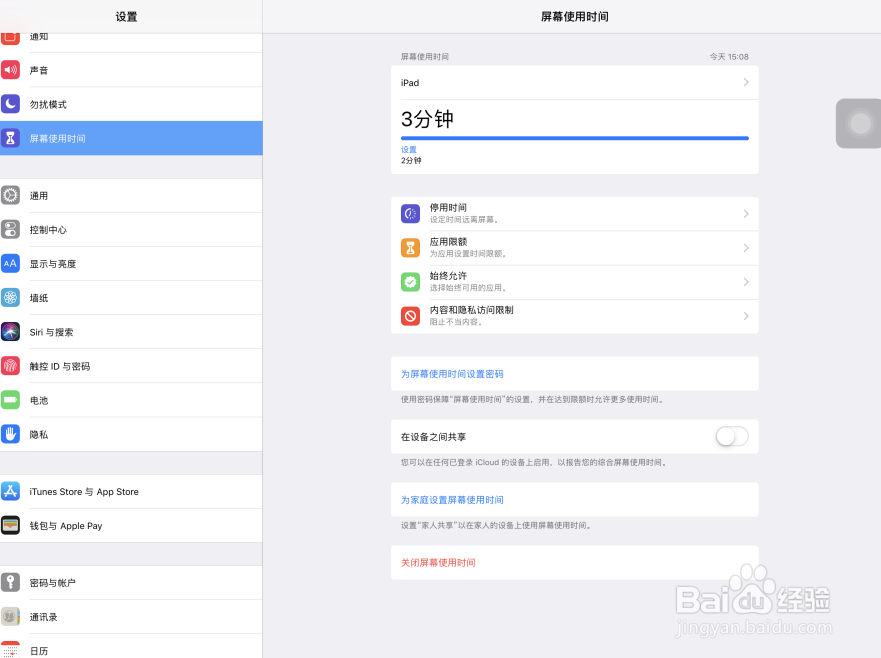
Task: Toggle 在设备之间共享 switch on
Action: pyautogui.click(x=732, y=437)
